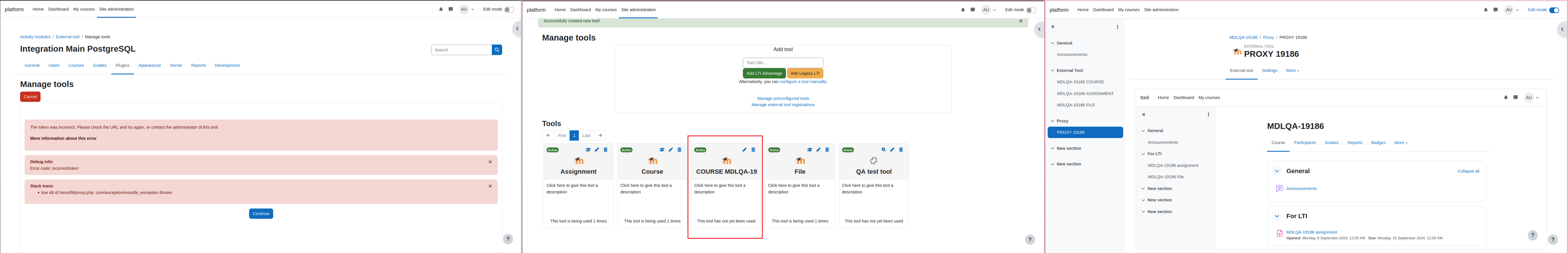Click Add LTI Advantage button
Image resolution: width=1568 pixels, height=253 pixels.
point(764,73)
